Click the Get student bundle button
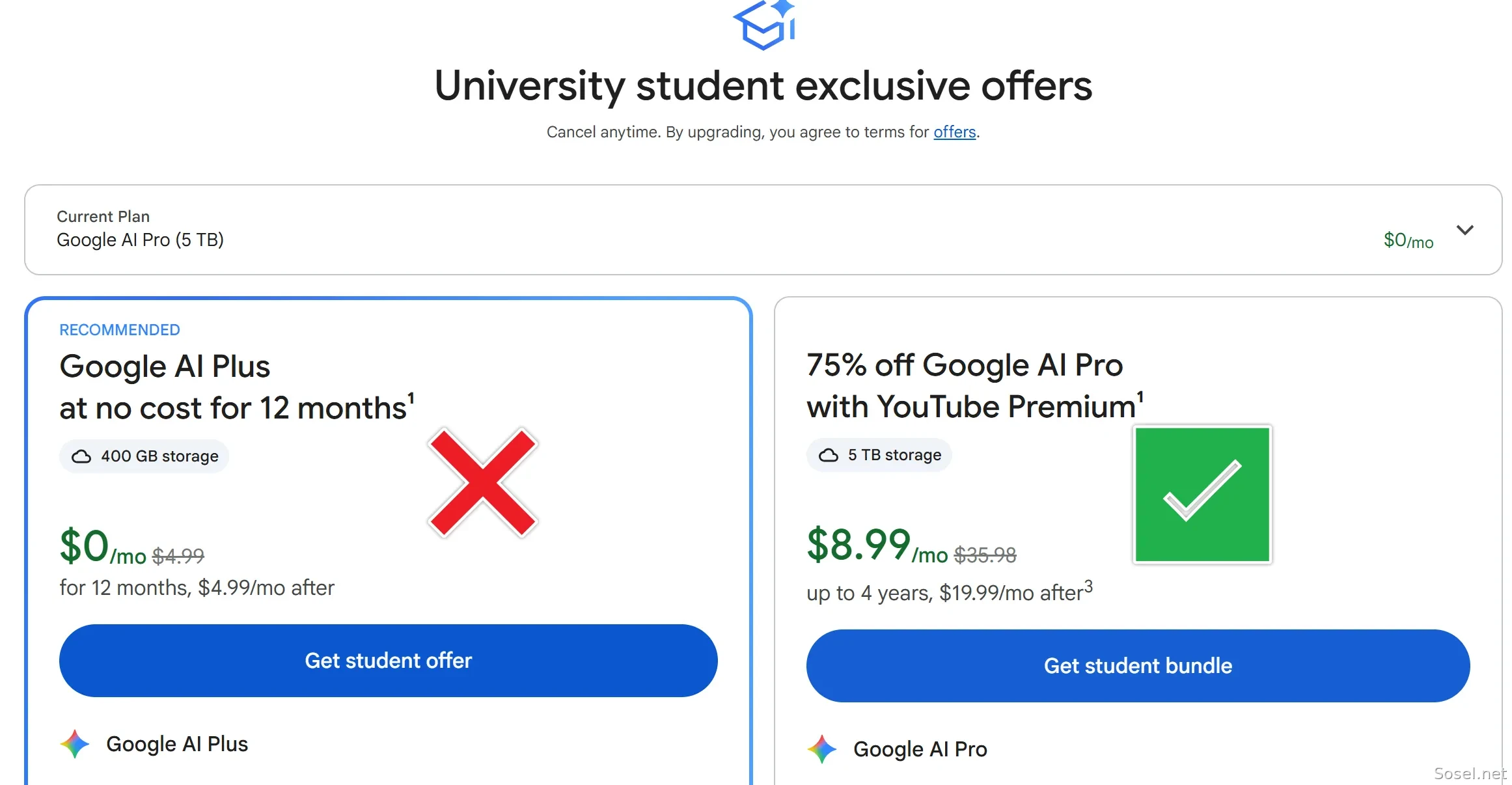Viewport: 1512px width, 785px height. [x=1138, y=666]
